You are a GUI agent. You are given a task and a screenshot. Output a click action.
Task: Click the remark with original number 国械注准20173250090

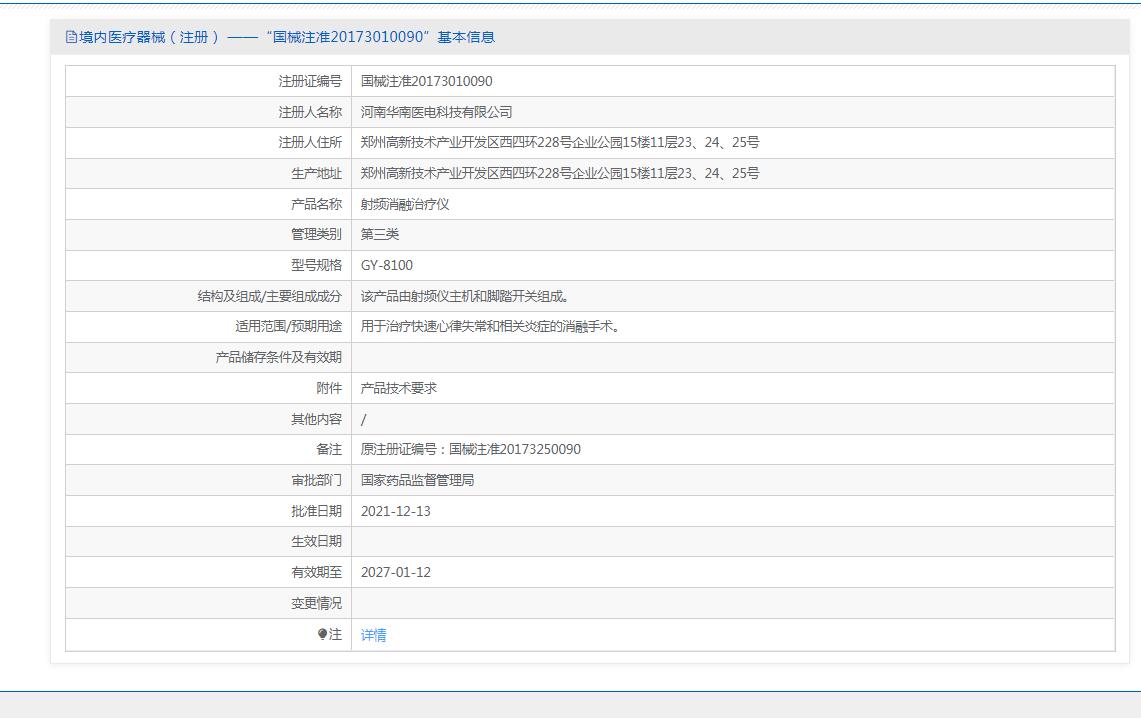[x=470, y=449]
